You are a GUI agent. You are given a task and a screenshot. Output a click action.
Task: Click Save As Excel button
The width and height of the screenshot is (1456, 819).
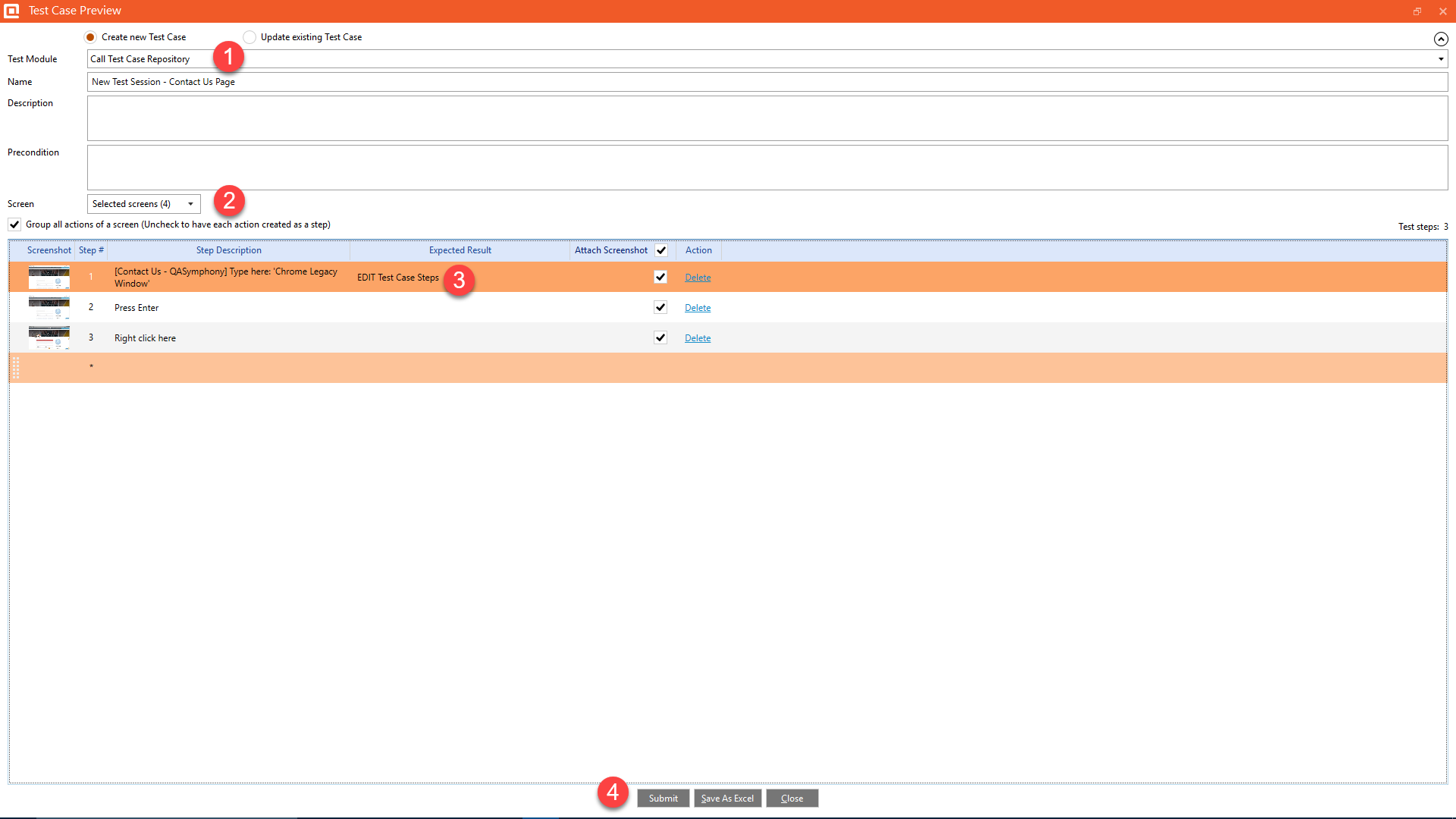[727, 799]
